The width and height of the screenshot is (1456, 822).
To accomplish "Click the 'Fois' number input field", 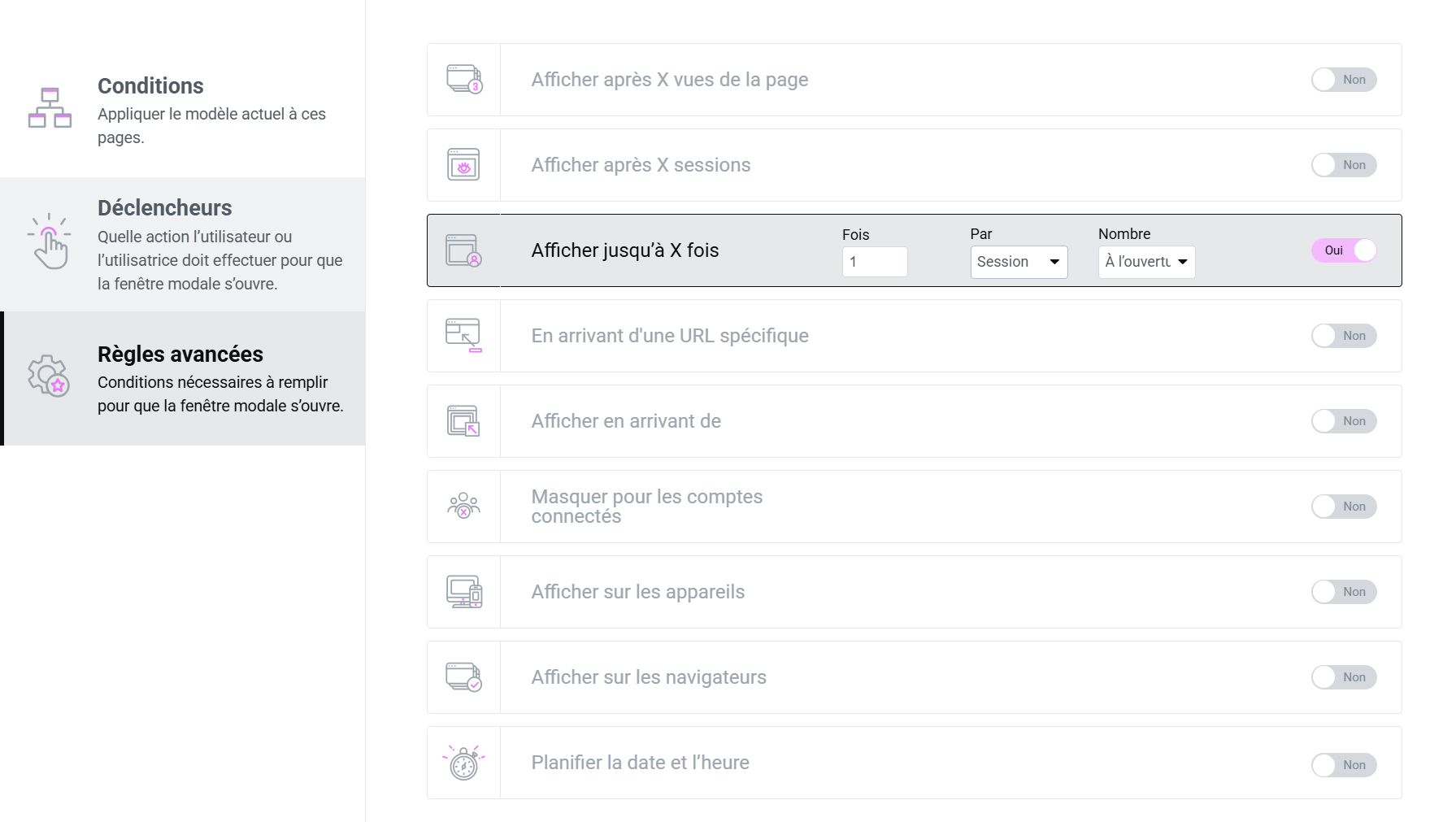I will (x=874, y=262).
